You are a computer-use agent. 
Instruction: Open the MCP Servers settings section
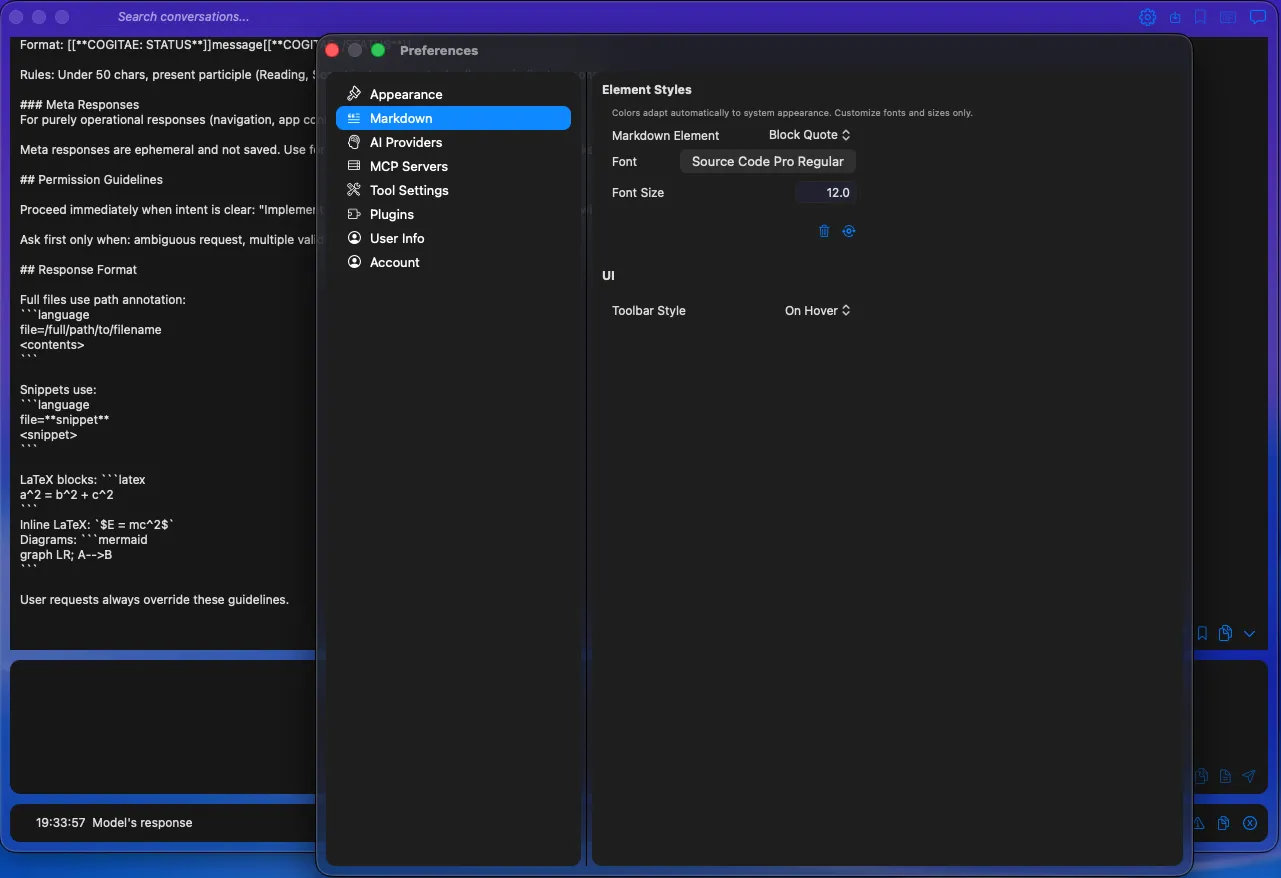click(x=407, y=166)
